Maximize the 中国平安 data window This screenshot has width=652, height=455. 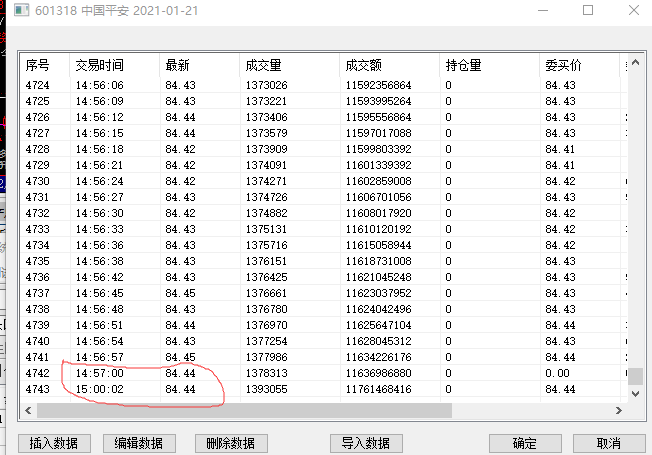(x=588, y=10)
